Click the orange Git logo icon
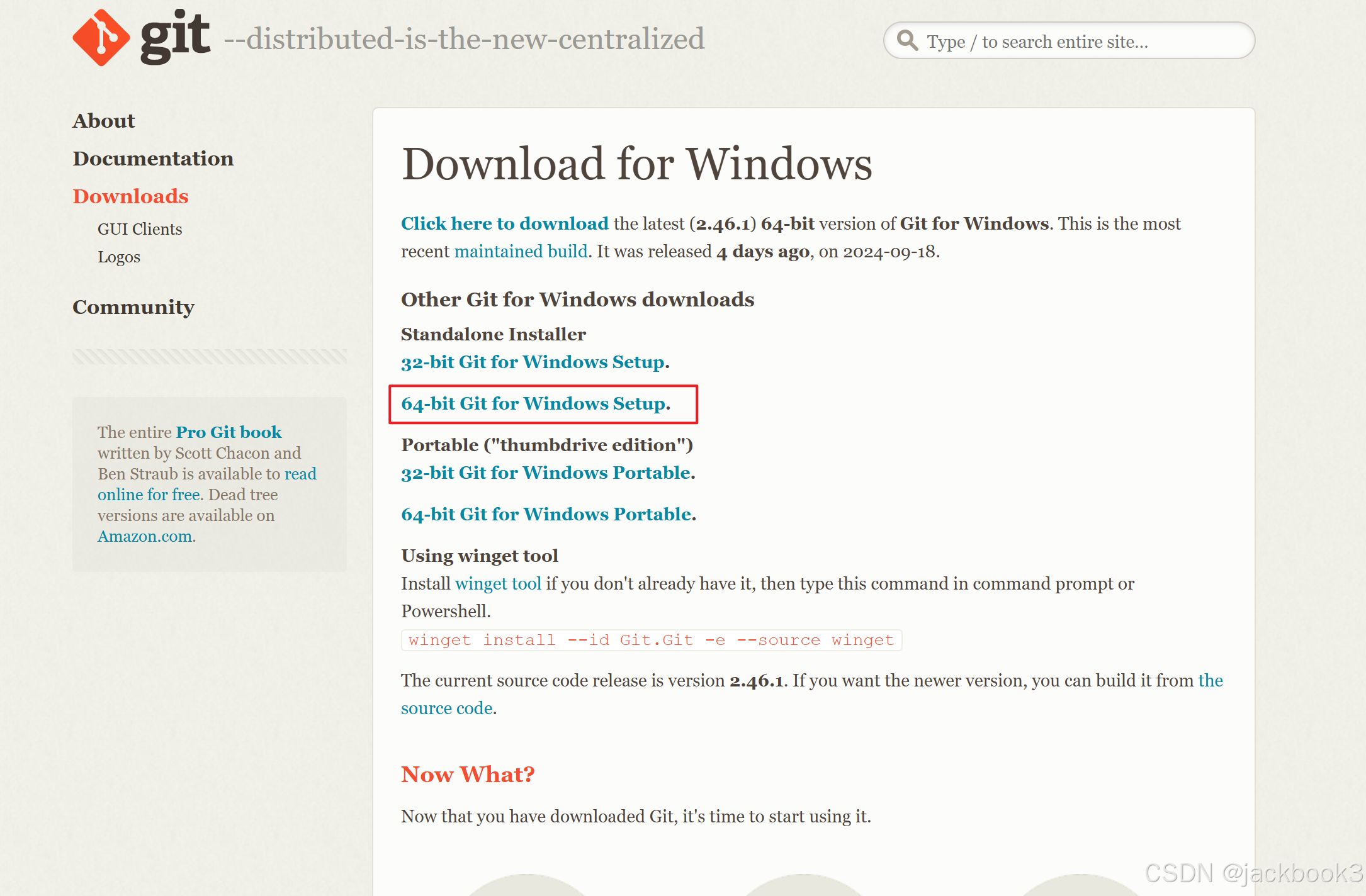This screenshot has height=896, width=1366. [x=101, y=38]
